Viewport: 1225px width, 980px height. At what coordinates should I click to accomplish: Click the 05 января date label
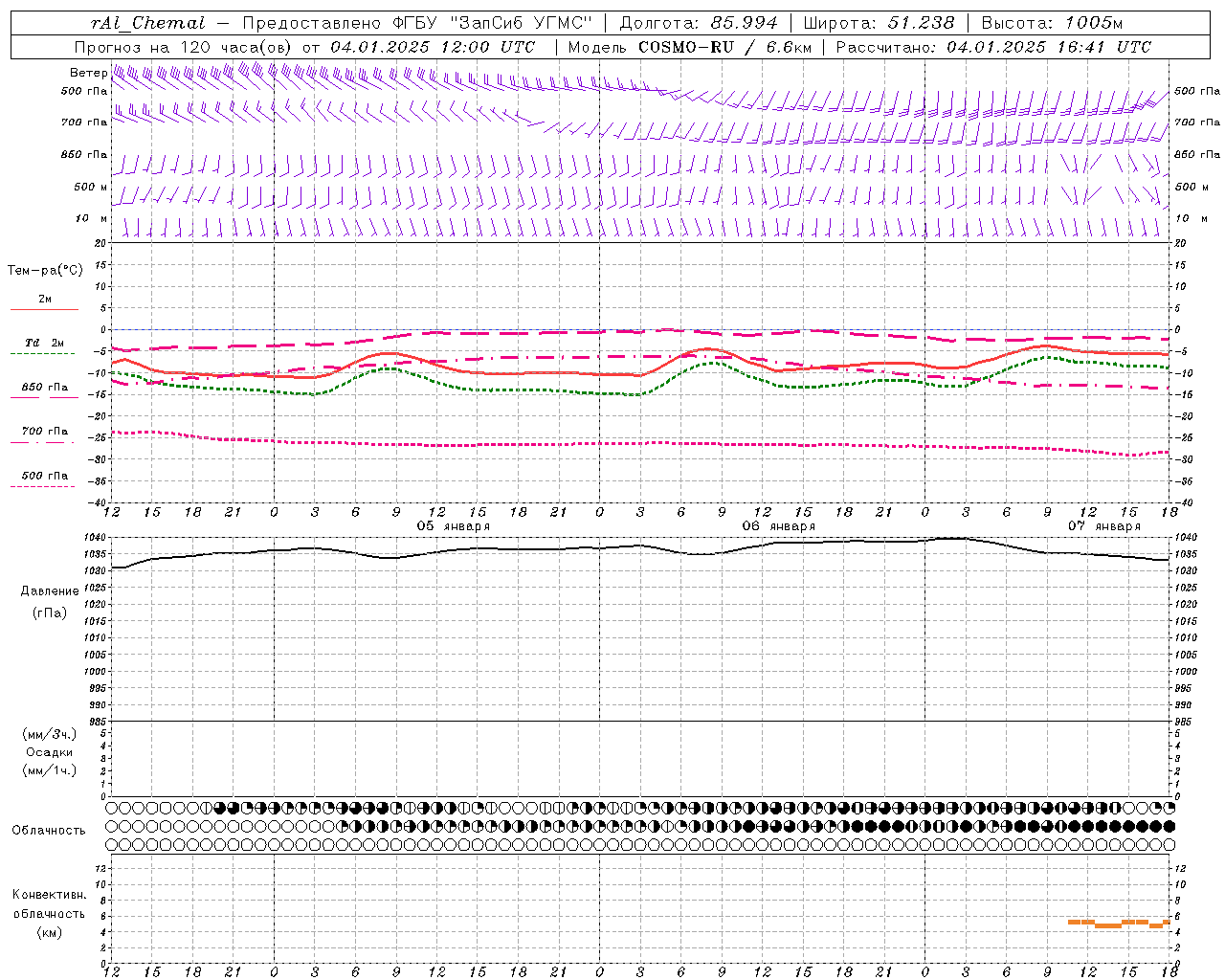(x=453, y=526)
